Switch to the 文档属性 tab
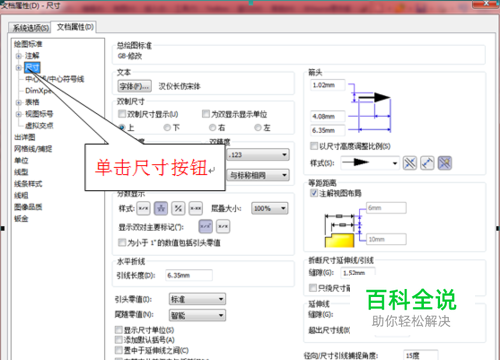The height and width of the screenshot is (360, 500). 75,27
